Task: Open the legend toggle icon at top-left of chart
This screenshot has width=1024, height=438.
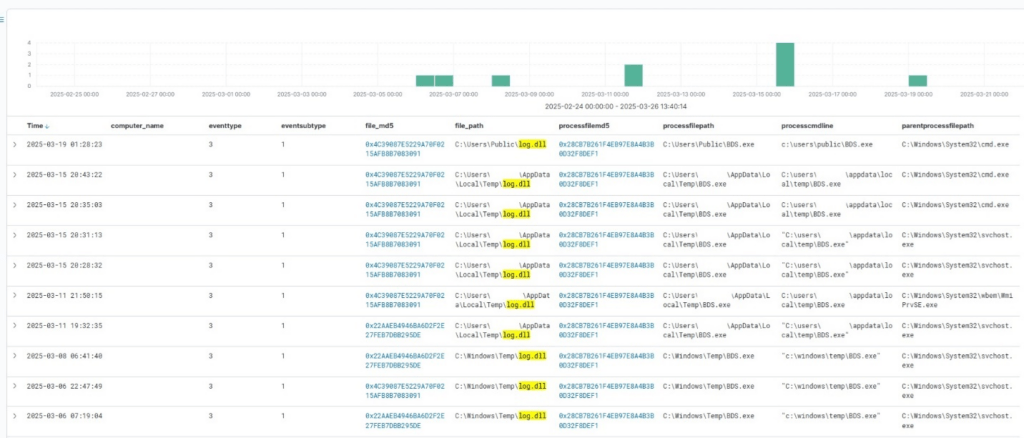Action: coord(2,20)
